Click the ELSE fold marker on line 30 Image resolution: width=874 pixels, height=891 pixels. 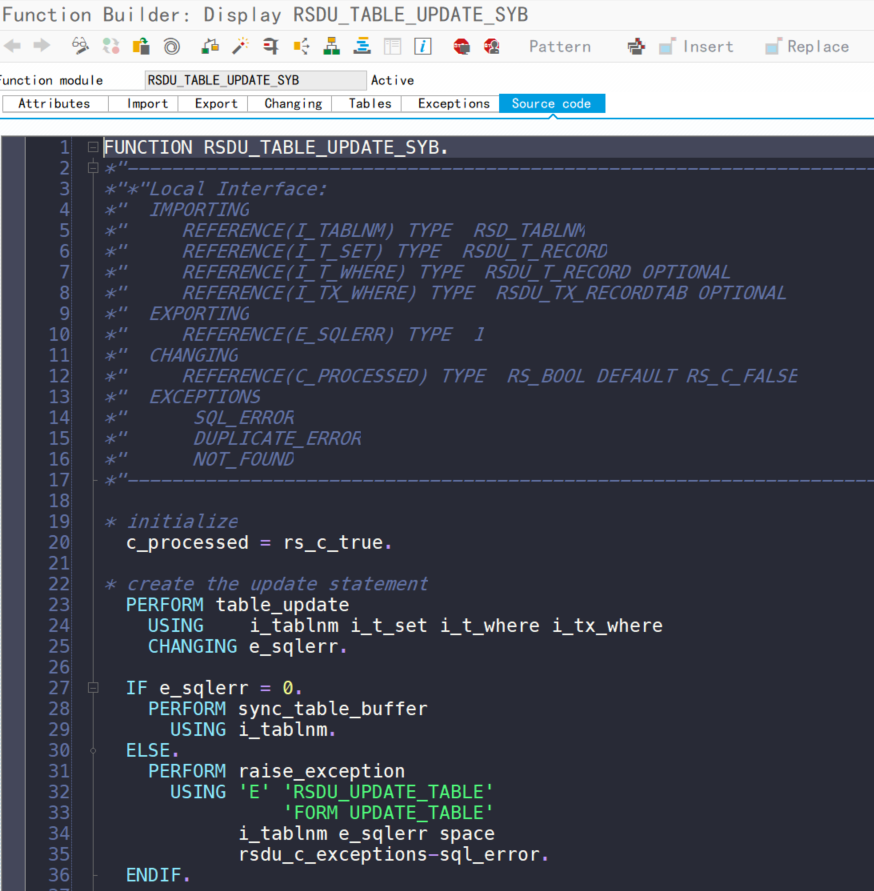93,751
